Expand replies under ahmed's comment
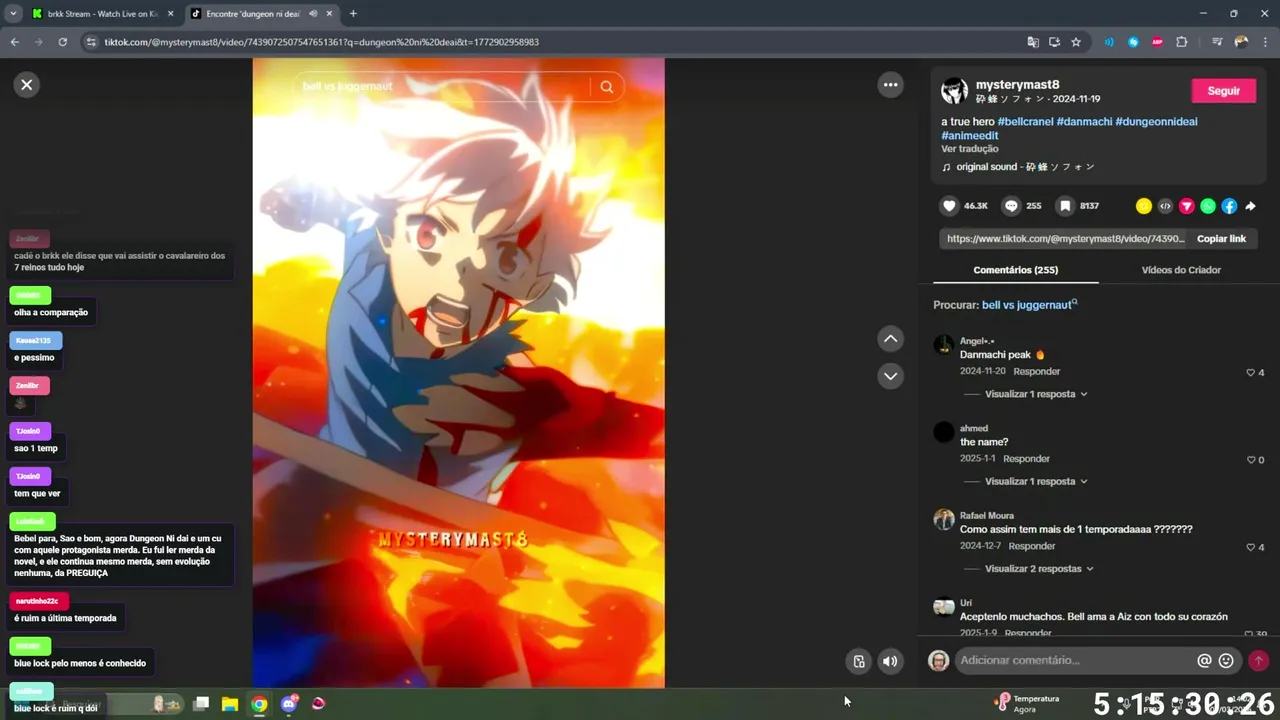This screenshot has height=720, width=1280. [x=1035, y=481]
